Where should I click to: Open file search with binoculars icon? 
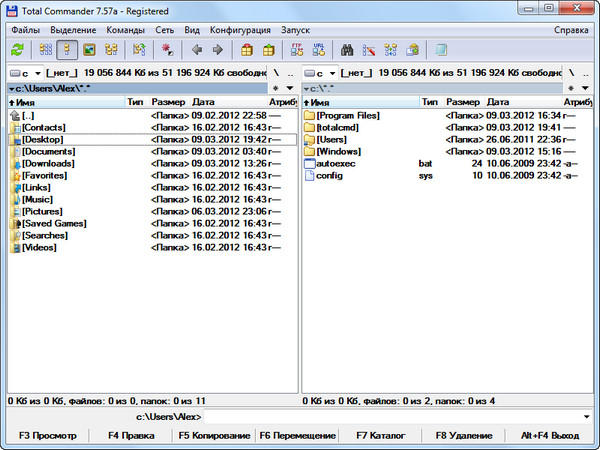tap(348, 49)
